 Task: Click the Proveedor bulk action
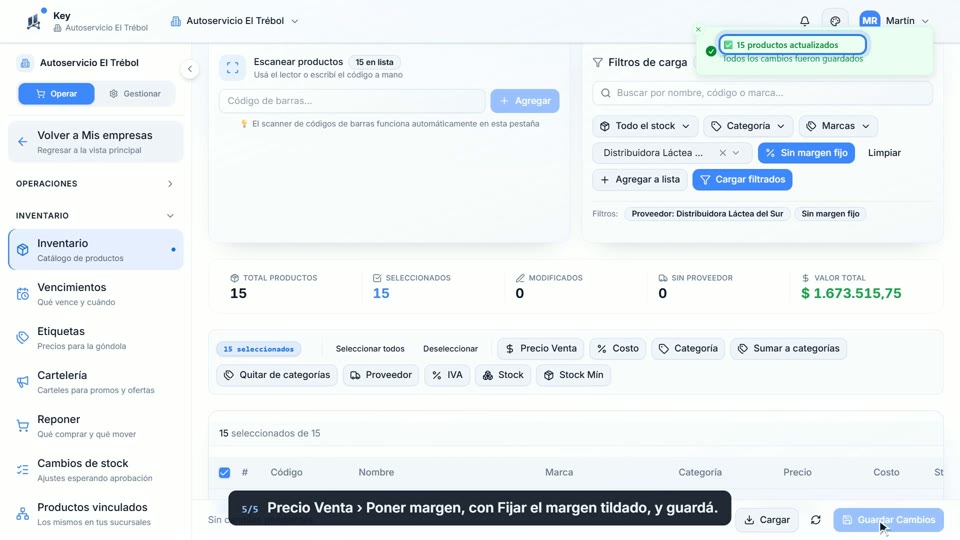381,375
